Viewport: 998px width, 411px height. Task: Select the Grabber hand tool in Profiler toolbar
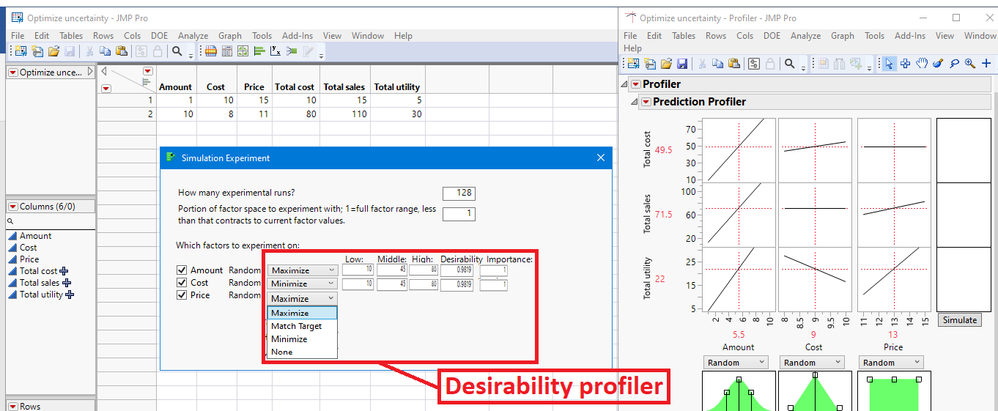pyautogui.click(x=922, y=64)
